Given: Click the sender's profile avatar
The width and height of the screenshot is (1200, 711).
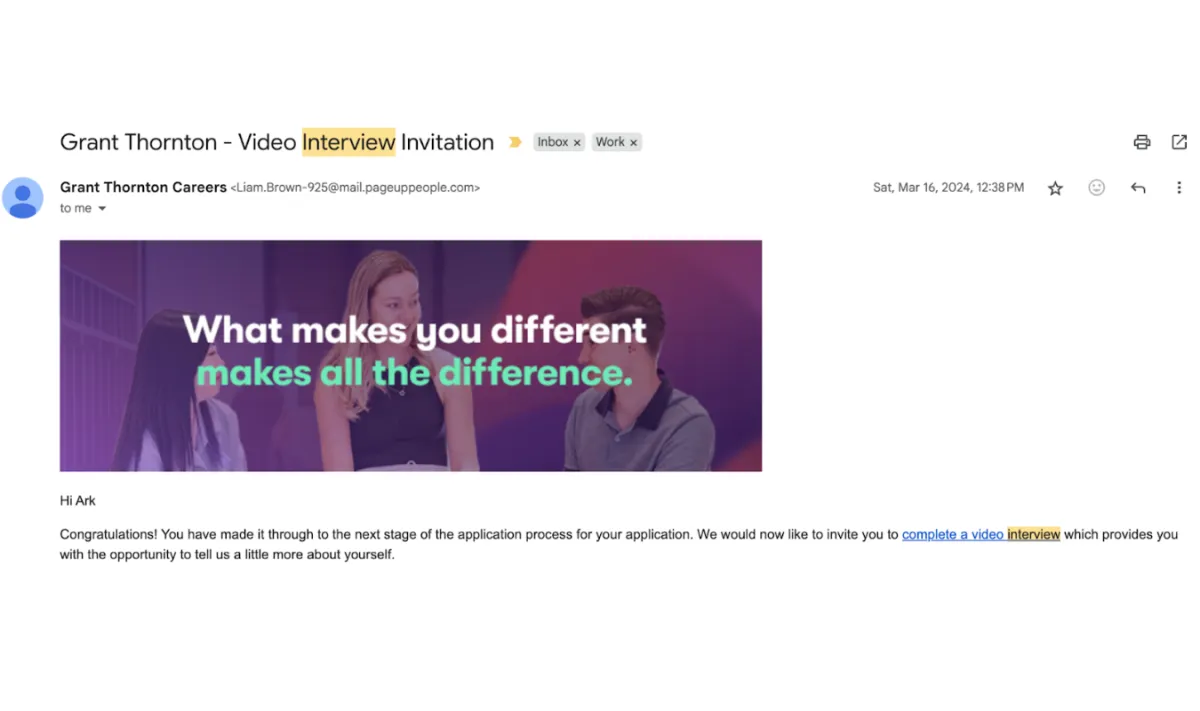Looking at the screenshot, I should click(x=22, y=197).
